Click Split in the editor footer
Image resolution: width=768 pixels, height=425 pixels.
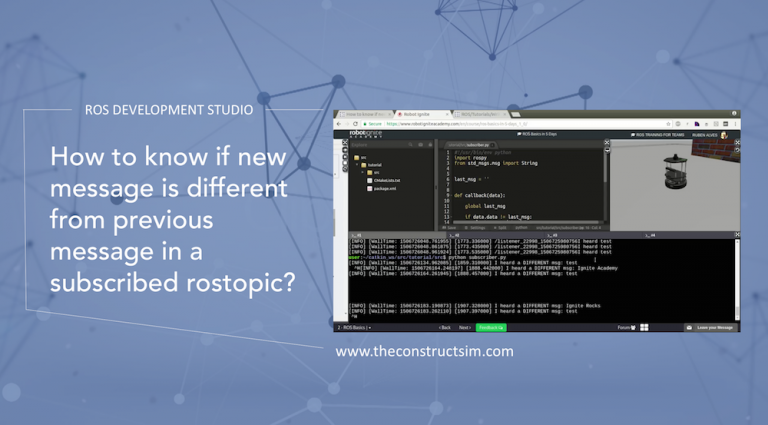click(500, 228)
